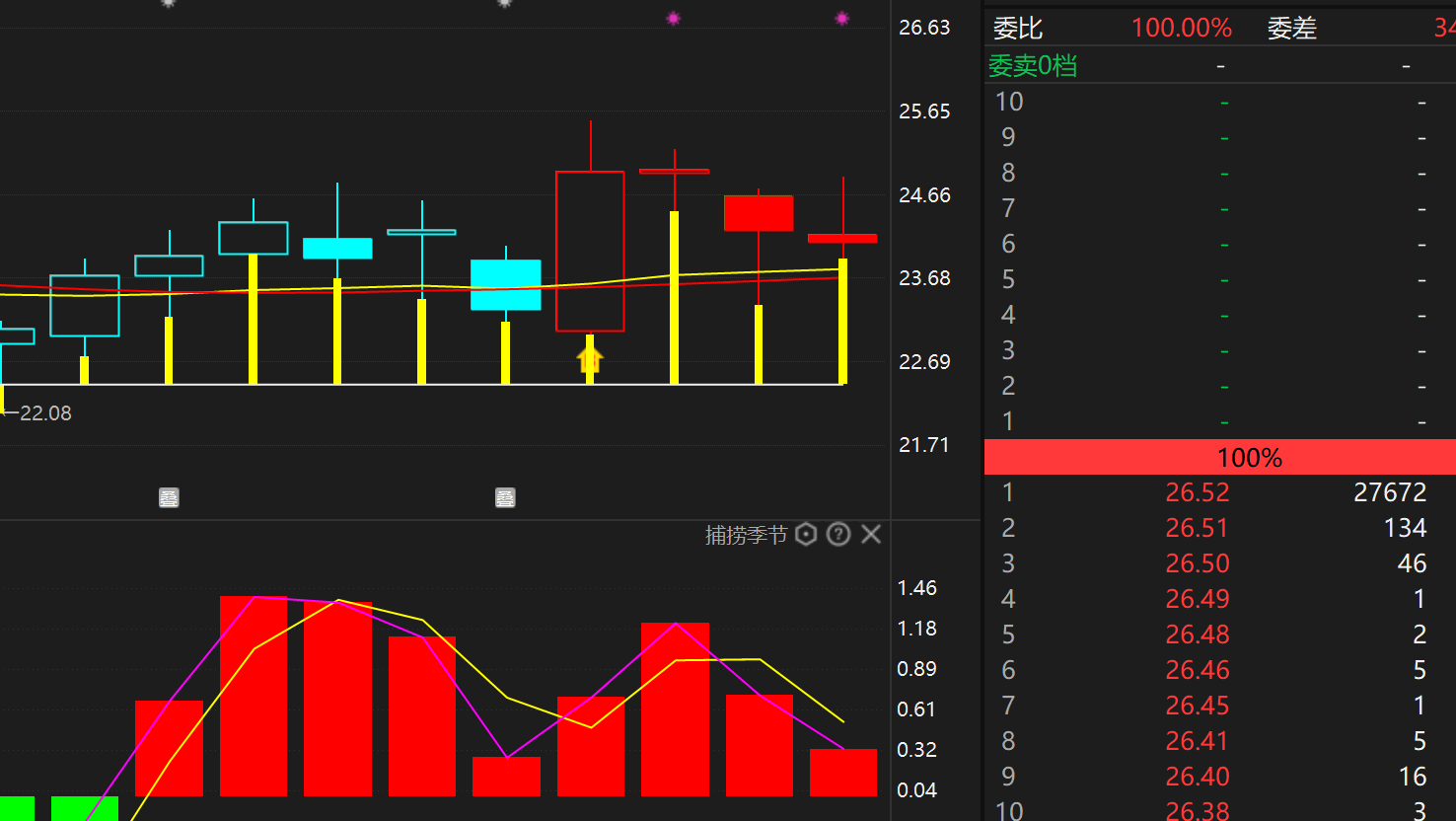Click the 100.00% 委比 value
Screen dimensions: 1456x821
click(x=1182, y=28)
